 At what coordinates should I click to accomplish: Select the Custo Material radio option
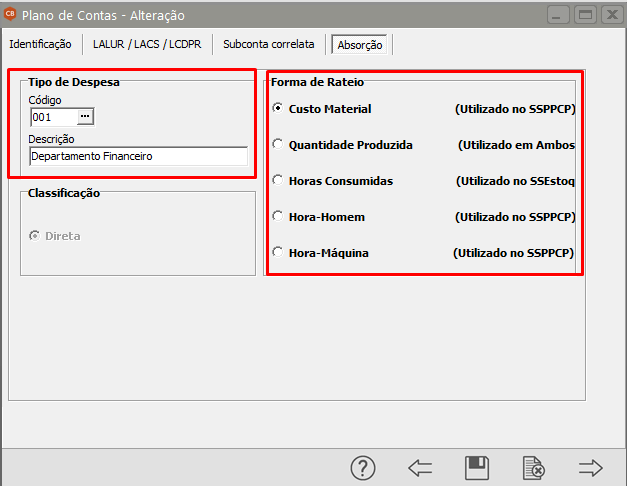pos(278,108)
